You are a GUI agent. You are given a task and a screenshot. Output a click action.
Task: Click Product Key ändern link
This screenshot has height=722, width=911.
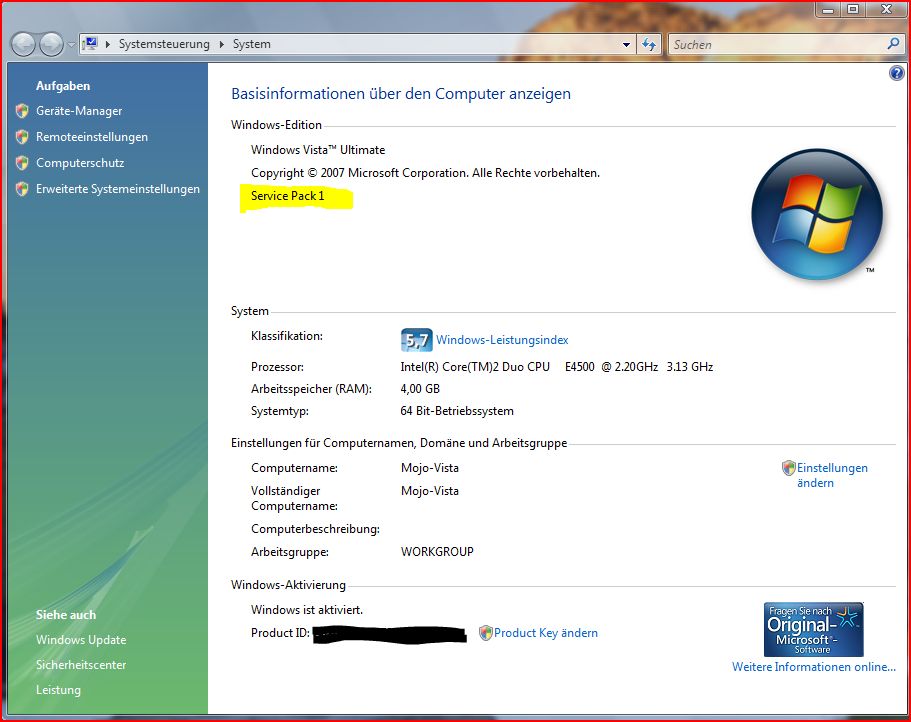546,633
